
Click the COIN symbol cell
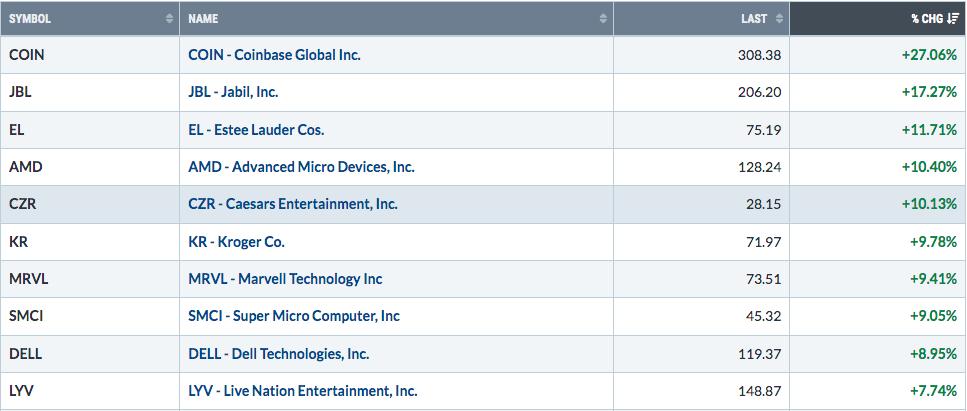point(90,54)
